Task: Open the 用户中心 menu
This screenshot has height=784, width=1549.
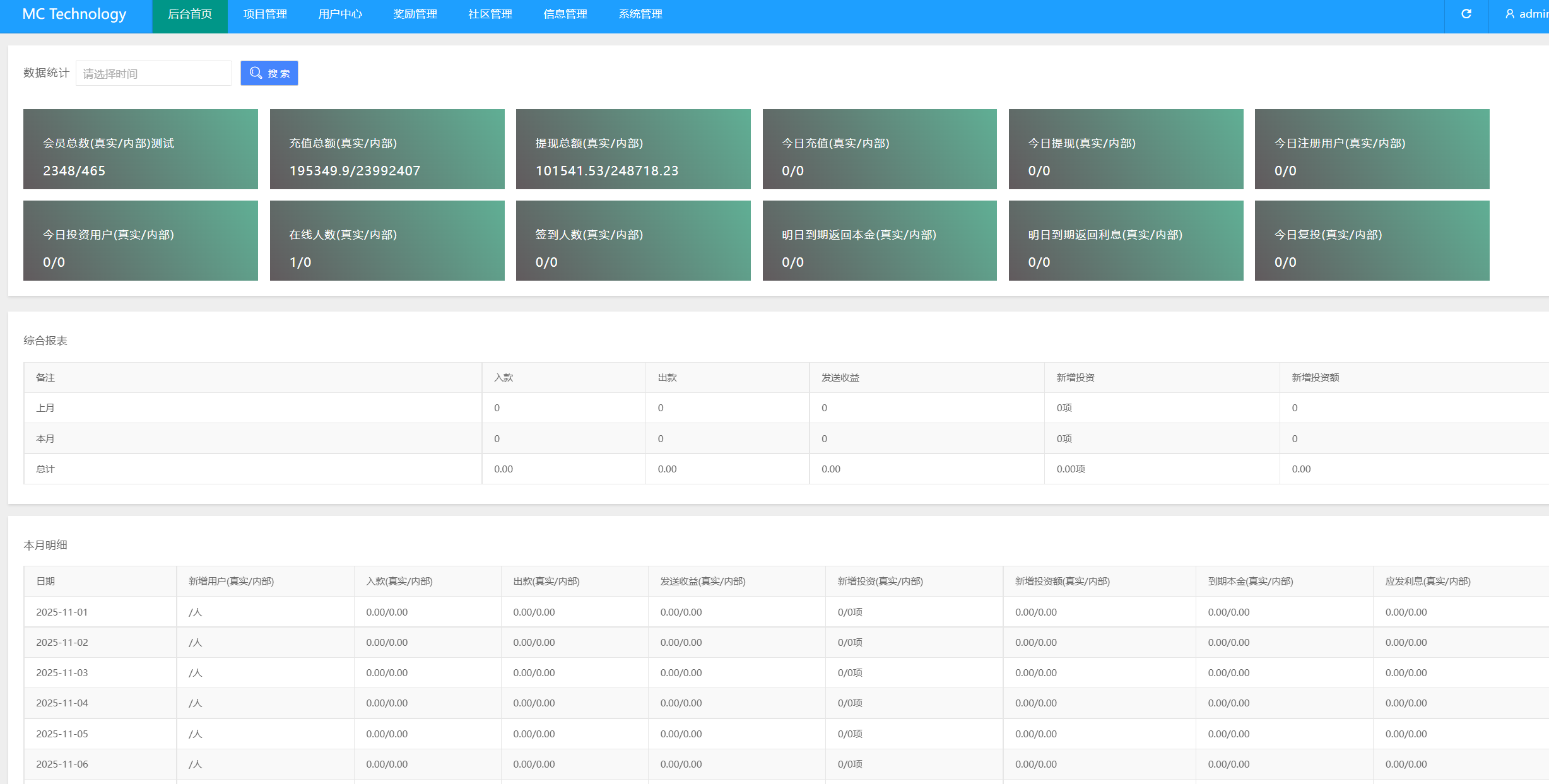Action: 340,15
